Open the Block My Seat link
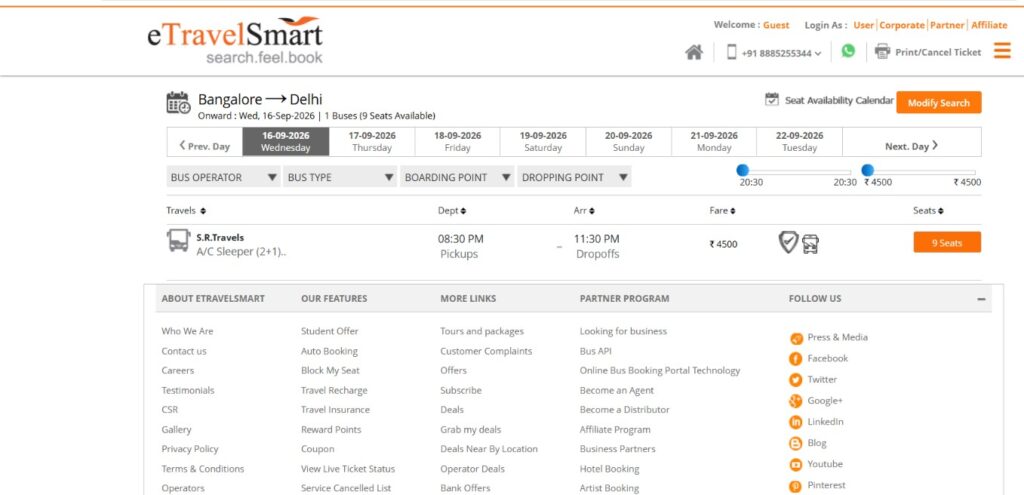1024x495 pixels. [x=330, y=370]
